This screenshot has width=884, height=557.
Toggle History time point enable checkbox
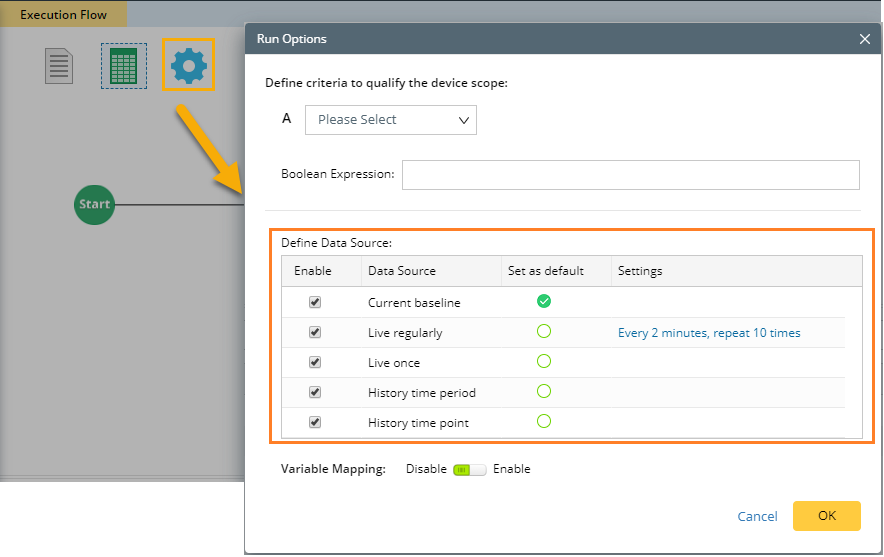click(315, 422)
